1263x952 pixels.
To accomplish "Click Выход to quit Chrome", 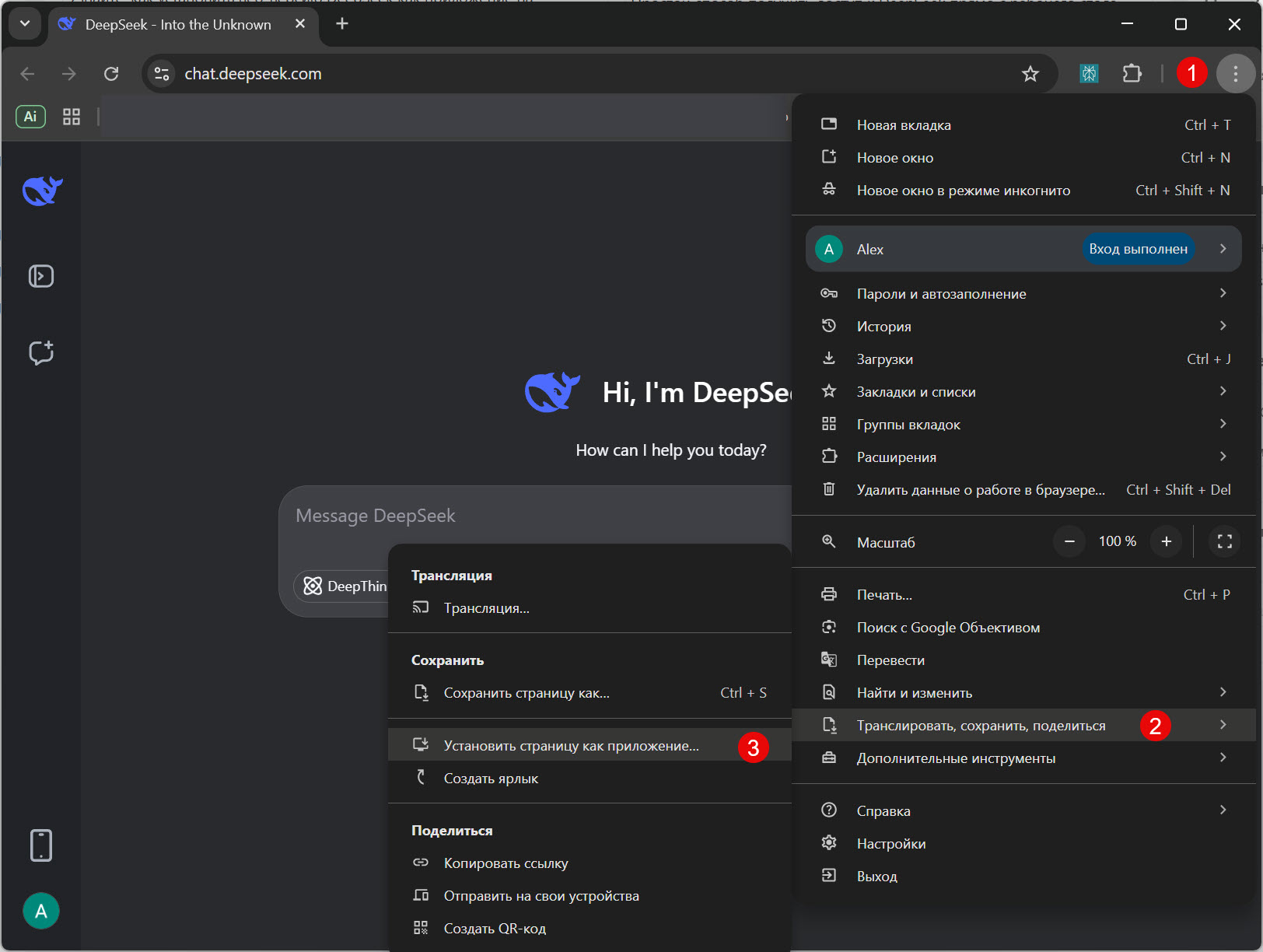I will tap(1023, 877).
